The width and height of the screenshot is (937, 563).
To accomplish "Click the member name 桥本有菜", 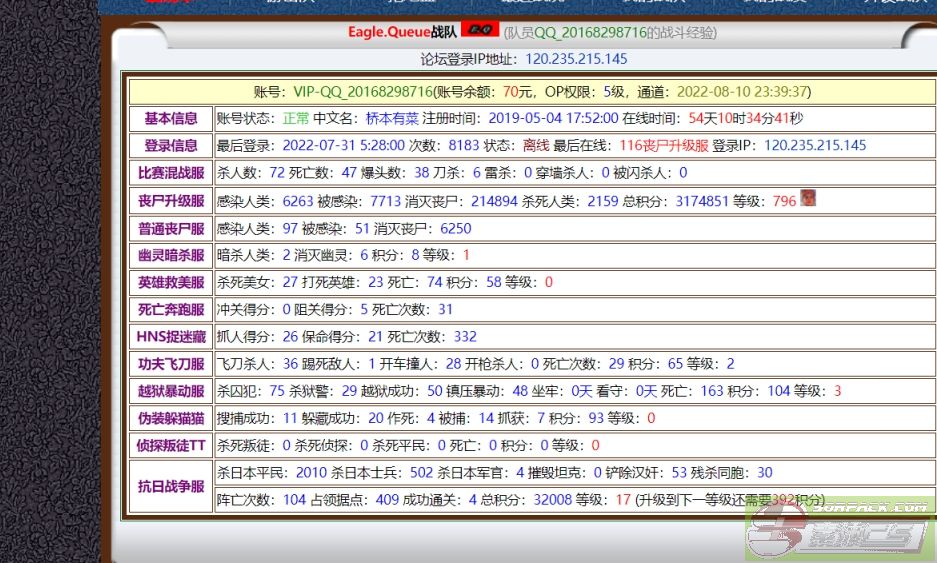I will 391,118.
